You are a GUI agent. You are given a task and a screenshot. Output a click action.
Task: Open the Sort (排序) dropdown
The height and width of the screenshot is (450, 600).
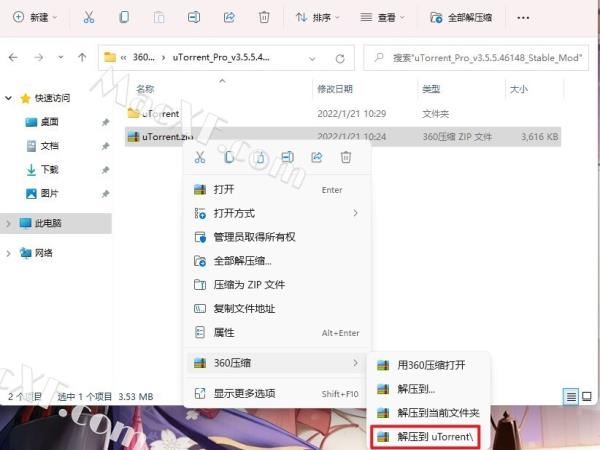point(318,17)
